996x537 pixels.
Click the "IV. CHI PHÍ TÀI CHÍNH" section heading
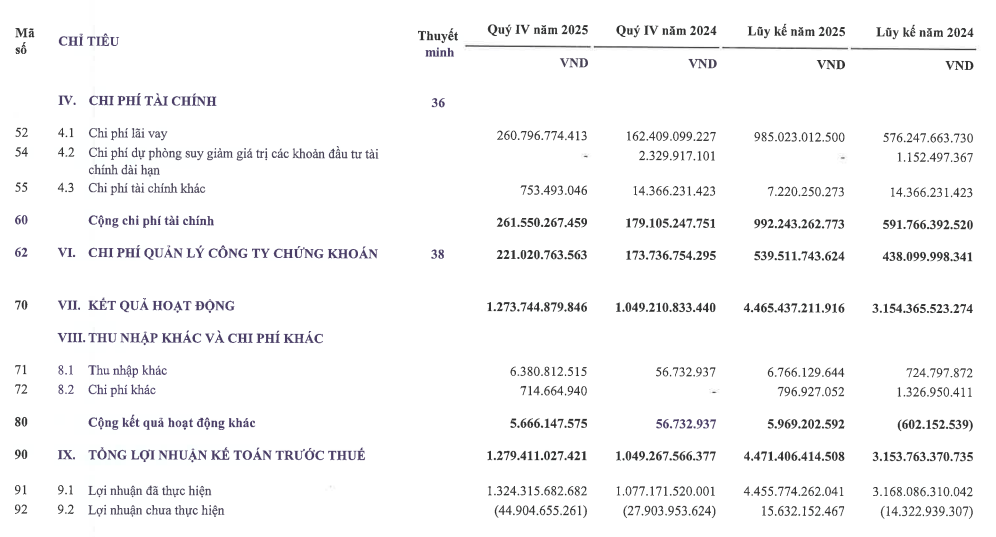[137, 101]
